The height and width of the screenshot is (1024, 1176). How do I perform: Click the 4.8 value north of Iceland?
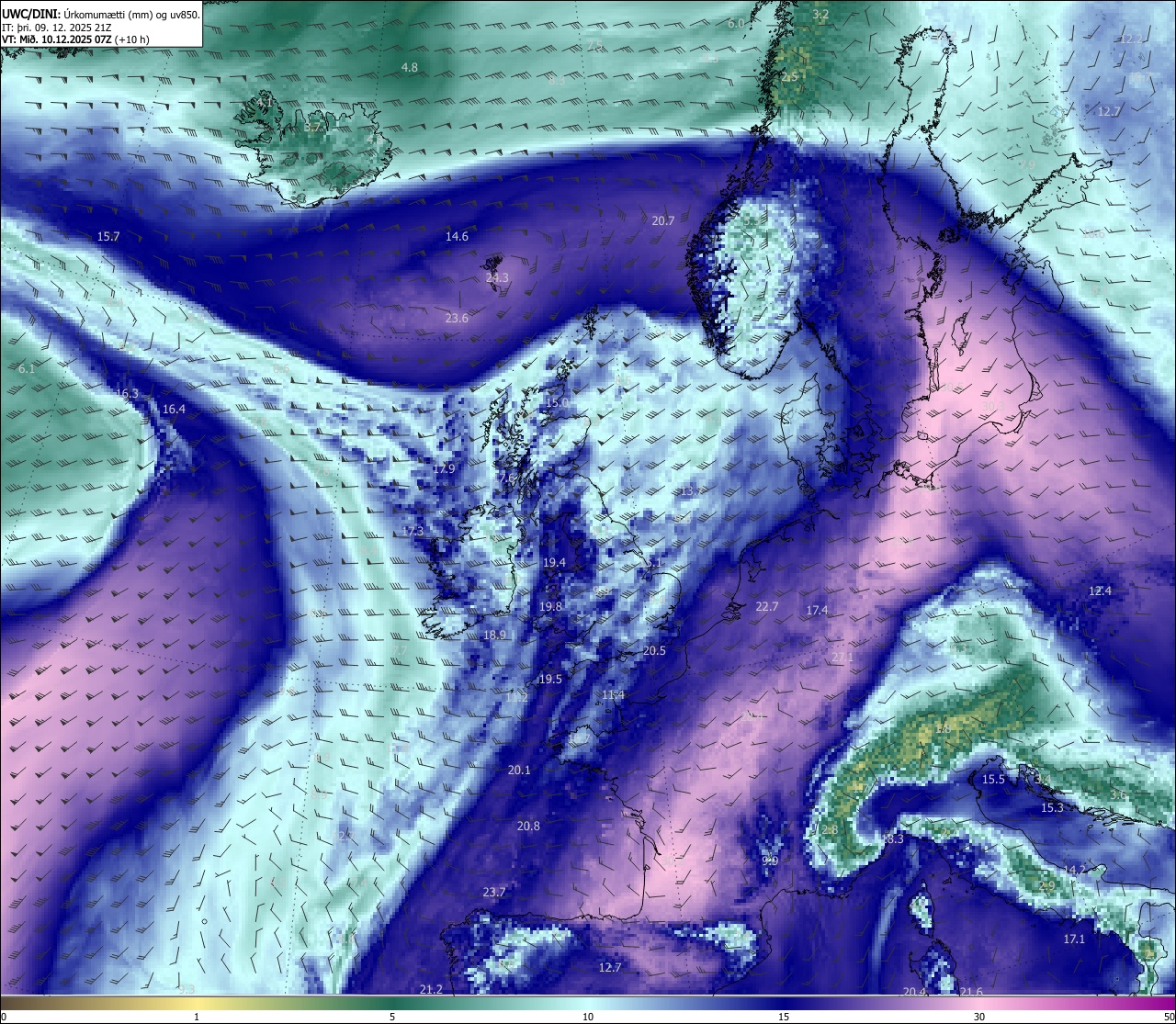click(x=410, y=68)
